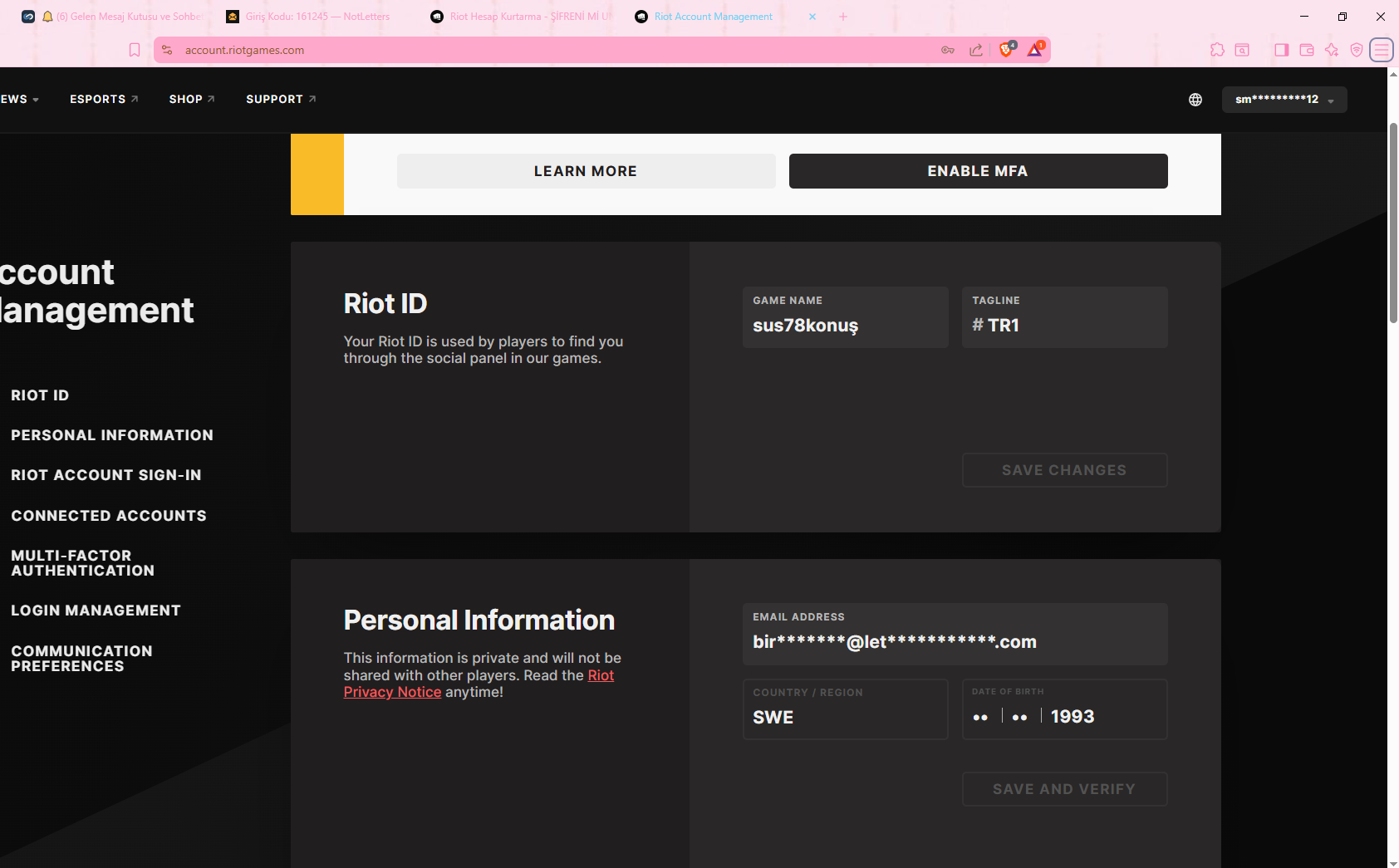The width and height of the screenshot is (1399, 868).
Task: Open a new browser tab
Action: pos(843,17)
